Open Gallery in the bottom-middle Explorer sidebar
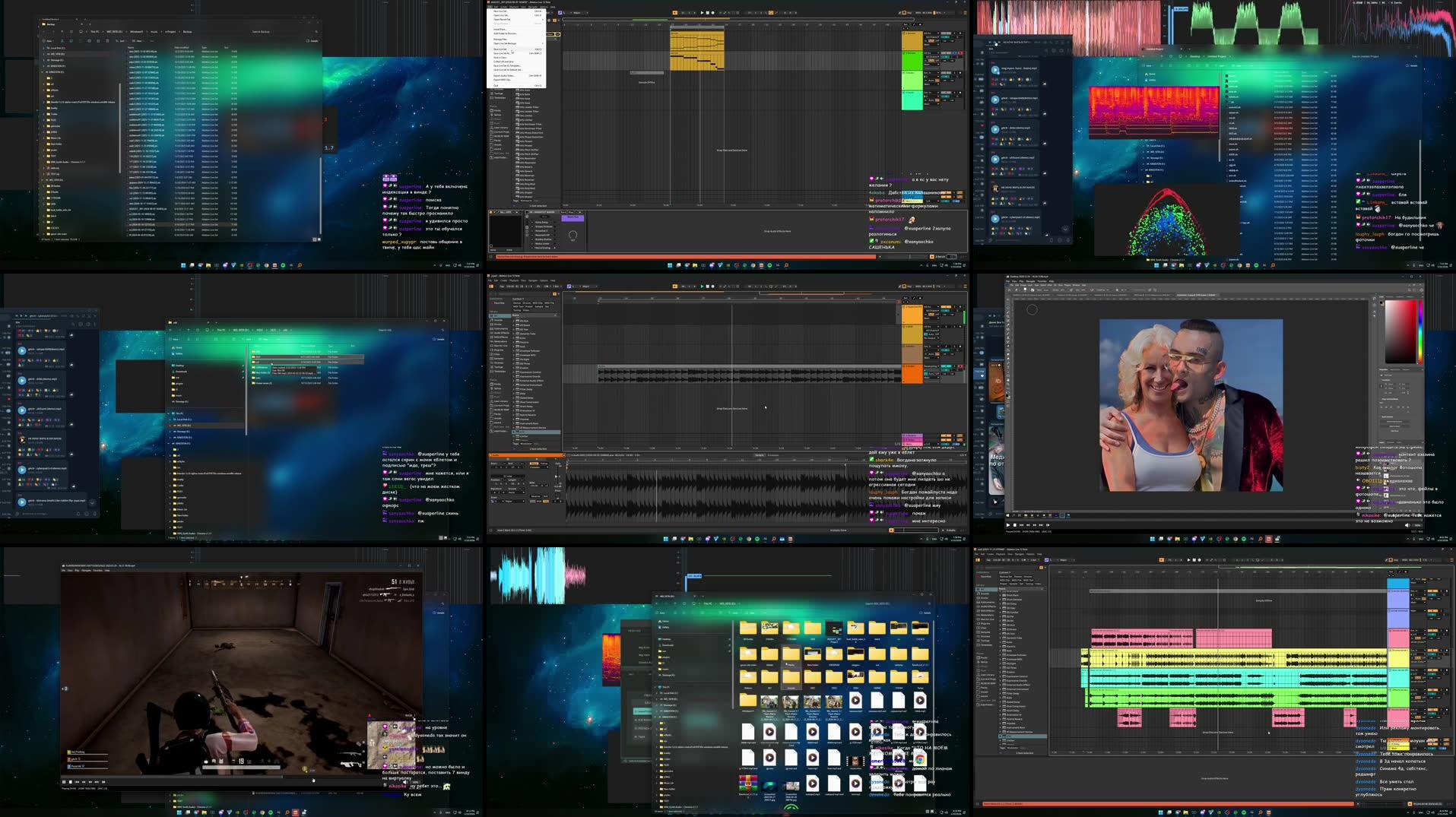 click(664, 627)
